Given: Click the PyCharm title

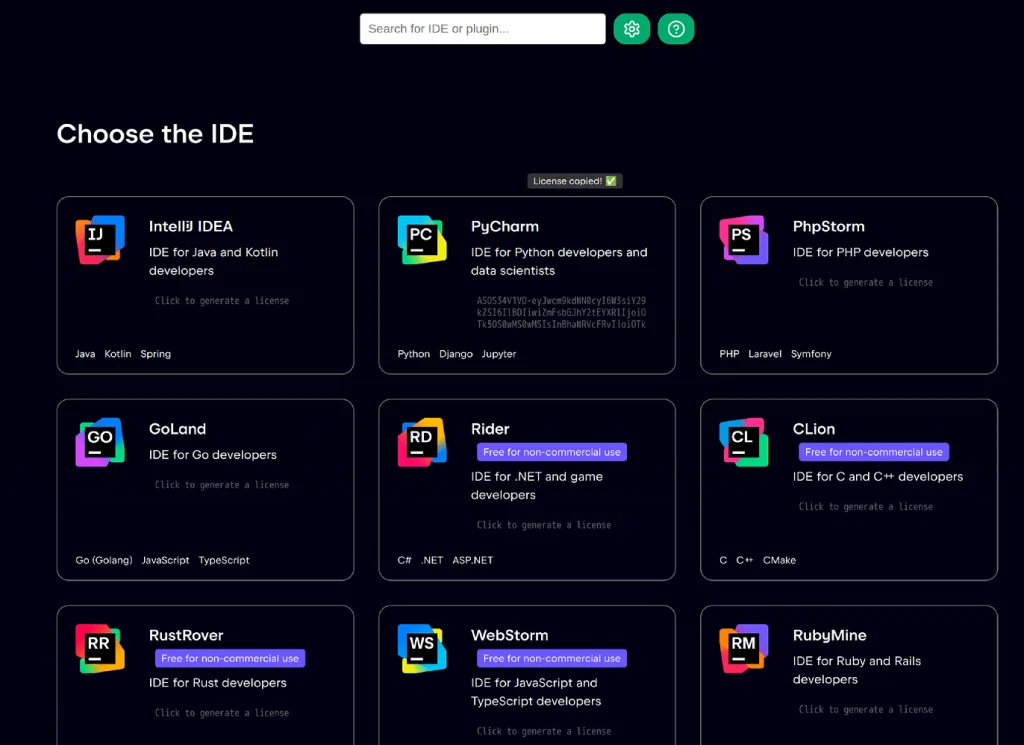Looking at the screenshot, I should tap(505, 227).
